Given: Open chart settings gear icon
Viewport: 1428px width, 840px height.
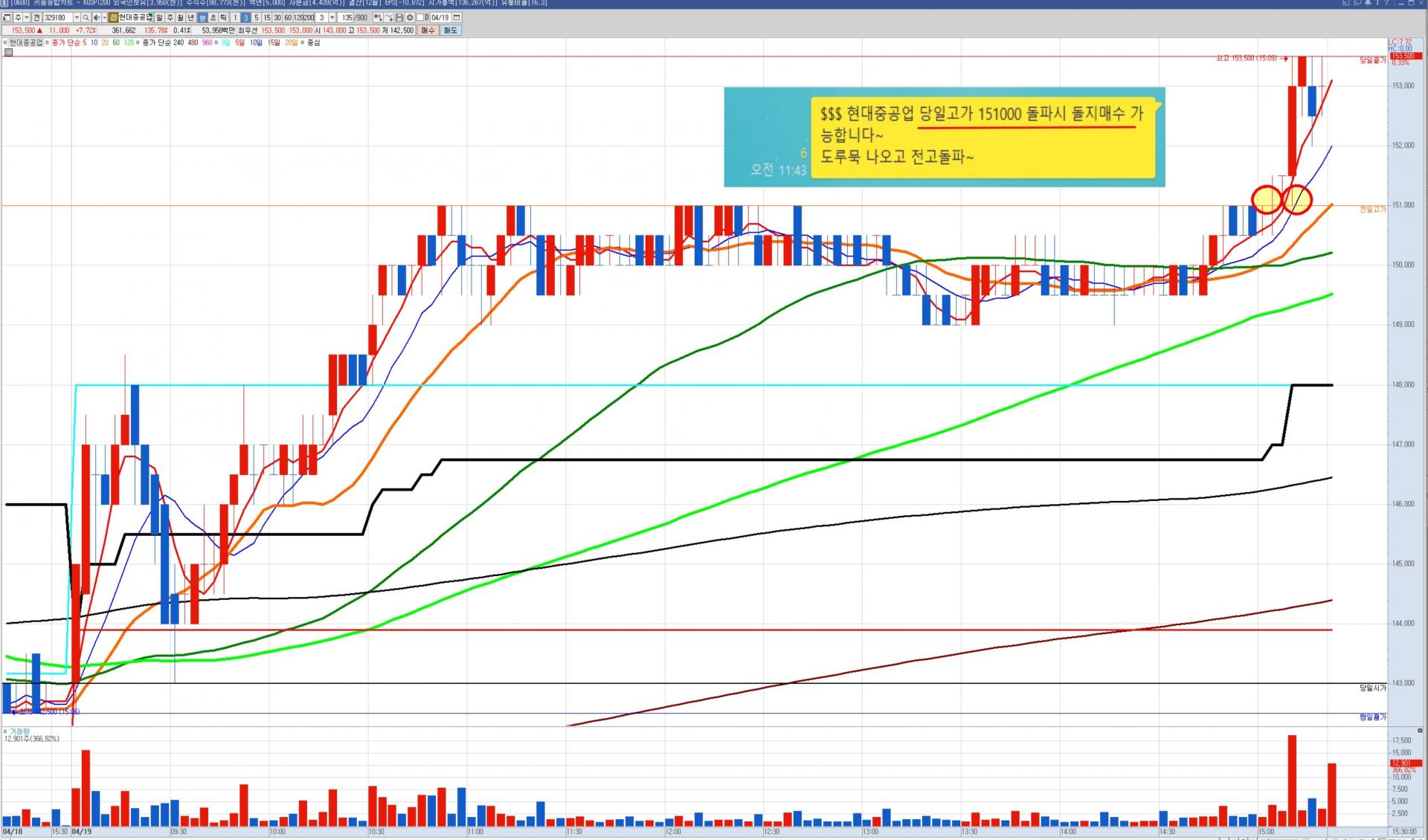Looking at the screenshot, I should (x=410, y=18).
